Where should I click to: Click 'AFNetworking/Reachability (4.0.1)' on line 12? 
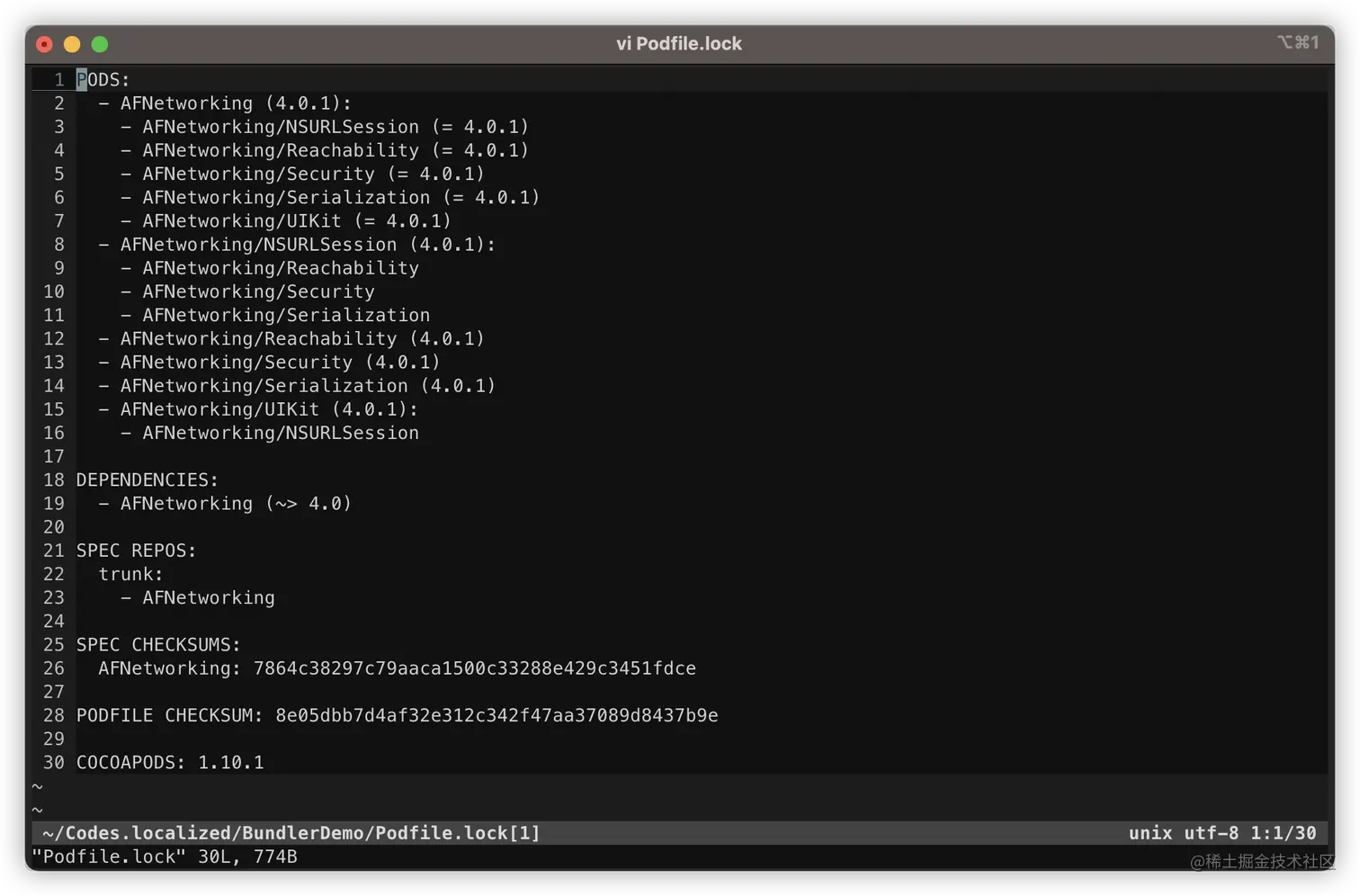pos(302,338)
